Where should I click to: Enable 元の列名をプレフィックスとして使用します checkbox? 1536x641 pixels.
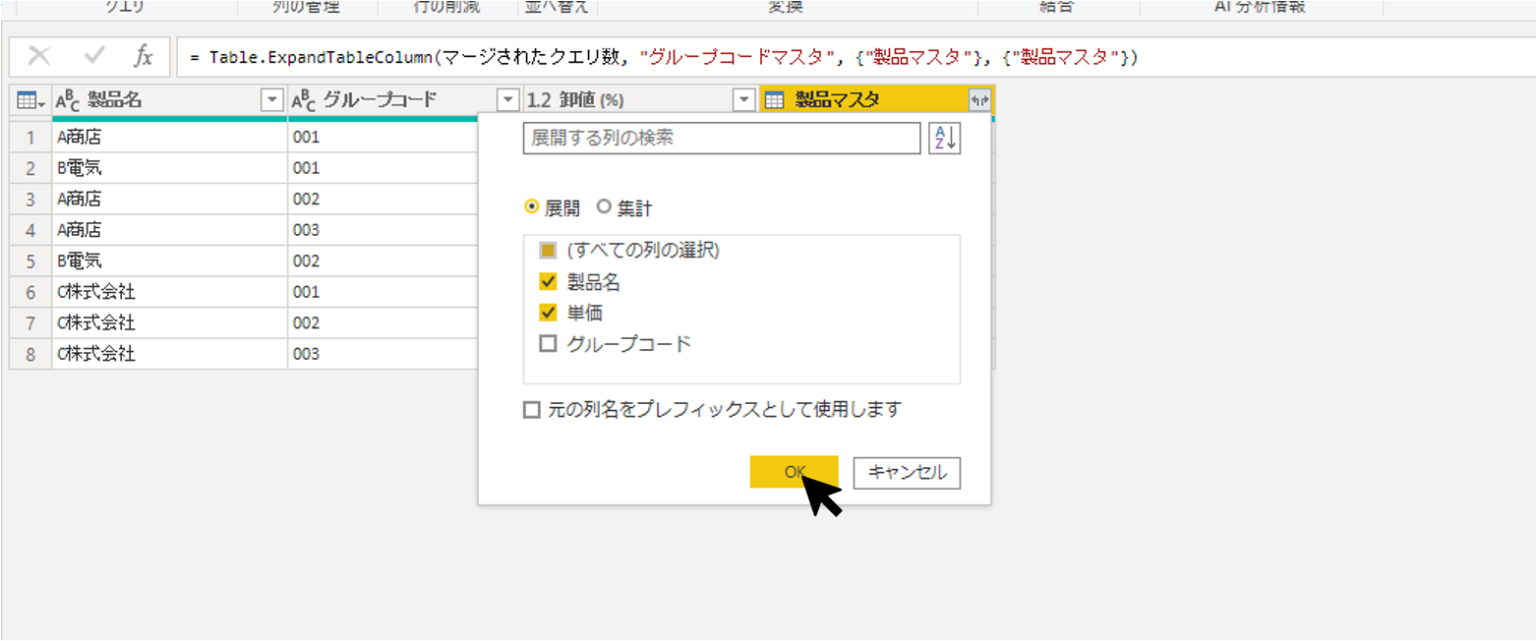[x=532, y=410]
